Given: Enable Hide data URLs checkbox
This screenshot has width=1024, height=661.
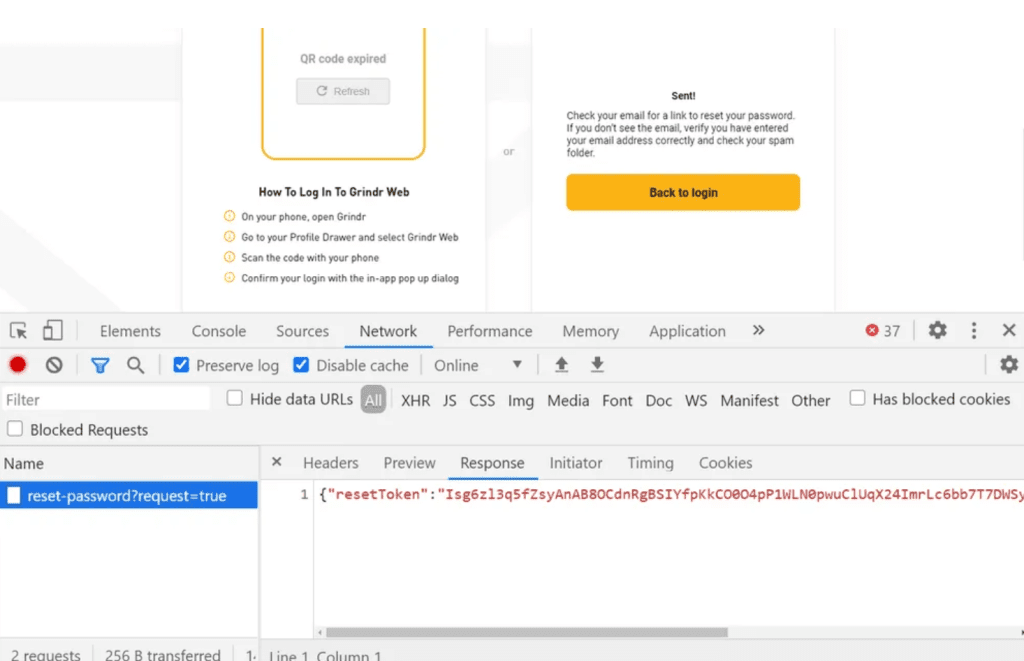Looking at the screenshot, I should [234, 398].
